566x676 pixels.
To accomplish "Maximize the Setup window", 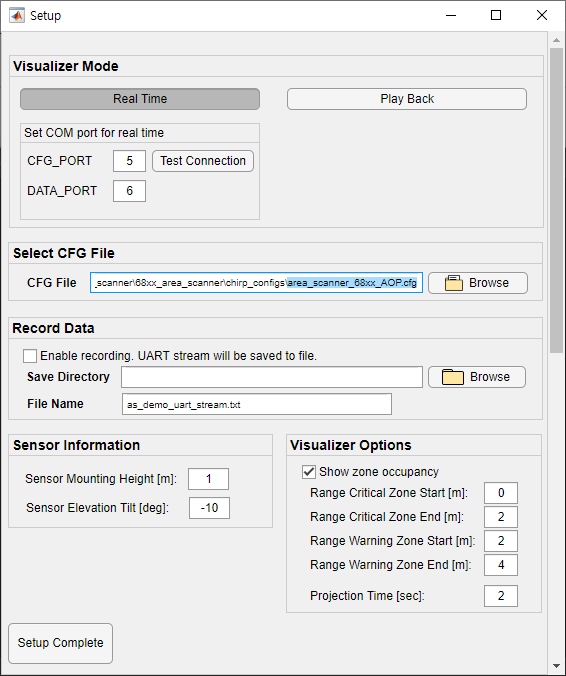I will click(x=496, y=16).
